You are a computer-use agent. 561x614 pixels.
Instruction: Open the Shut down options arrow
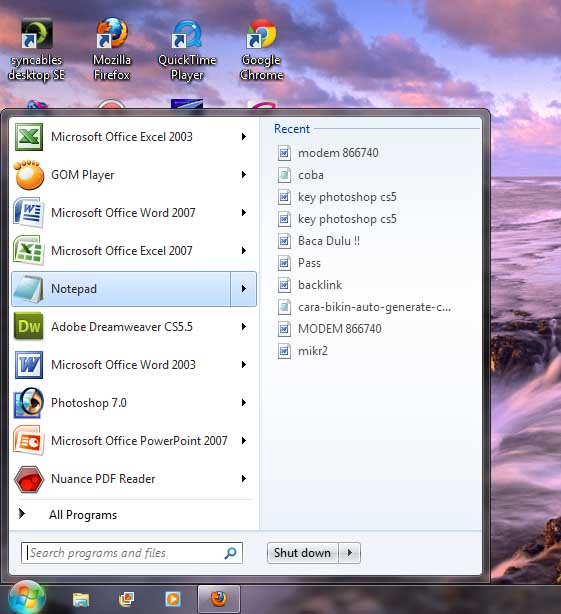coord(350,553)
